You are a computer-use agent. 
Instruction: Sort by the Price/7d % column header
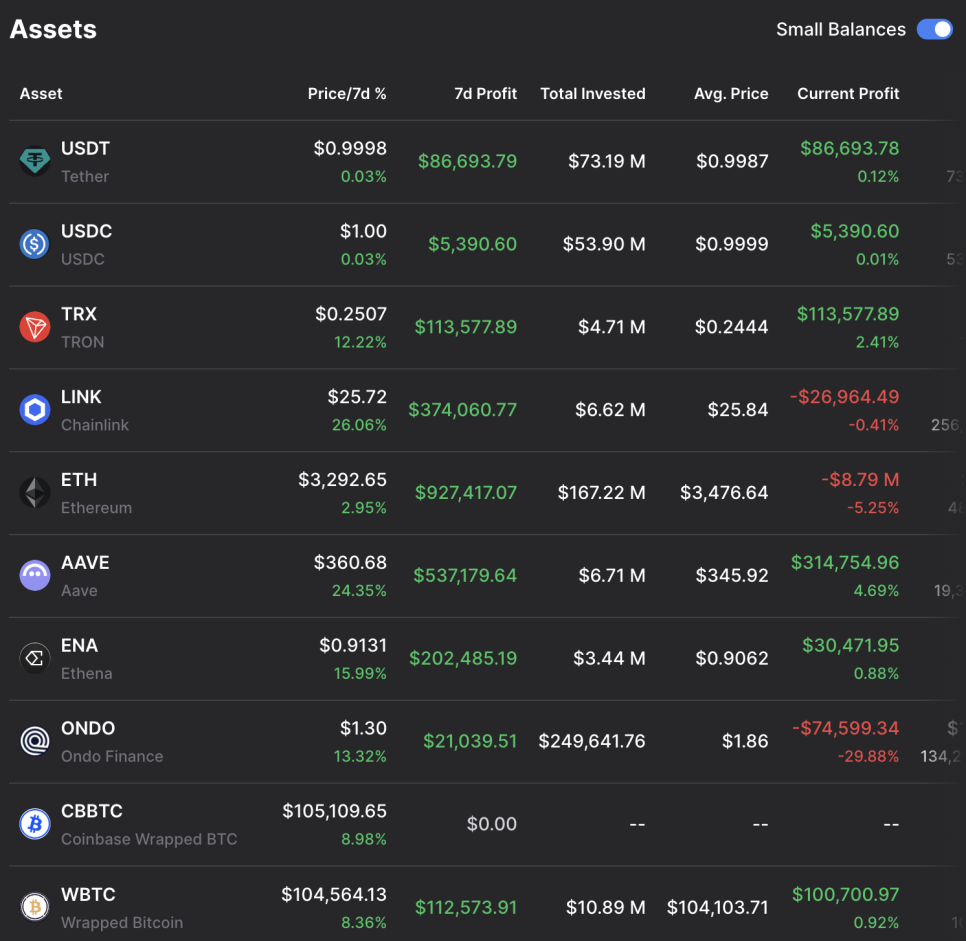coord(347,94)
